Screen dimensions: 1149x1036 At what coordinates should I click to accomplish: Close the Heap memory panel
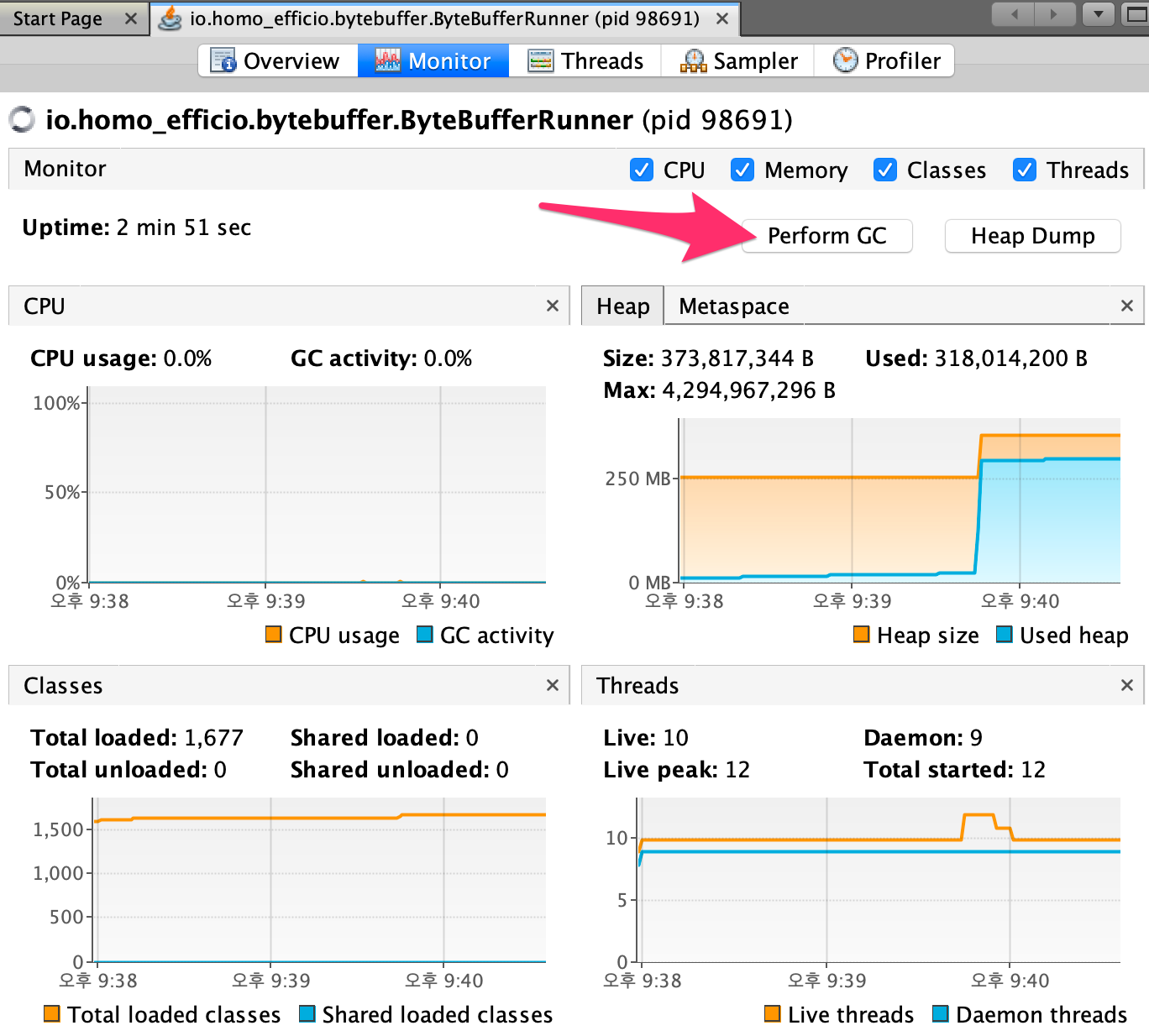tap(1127, 306)
